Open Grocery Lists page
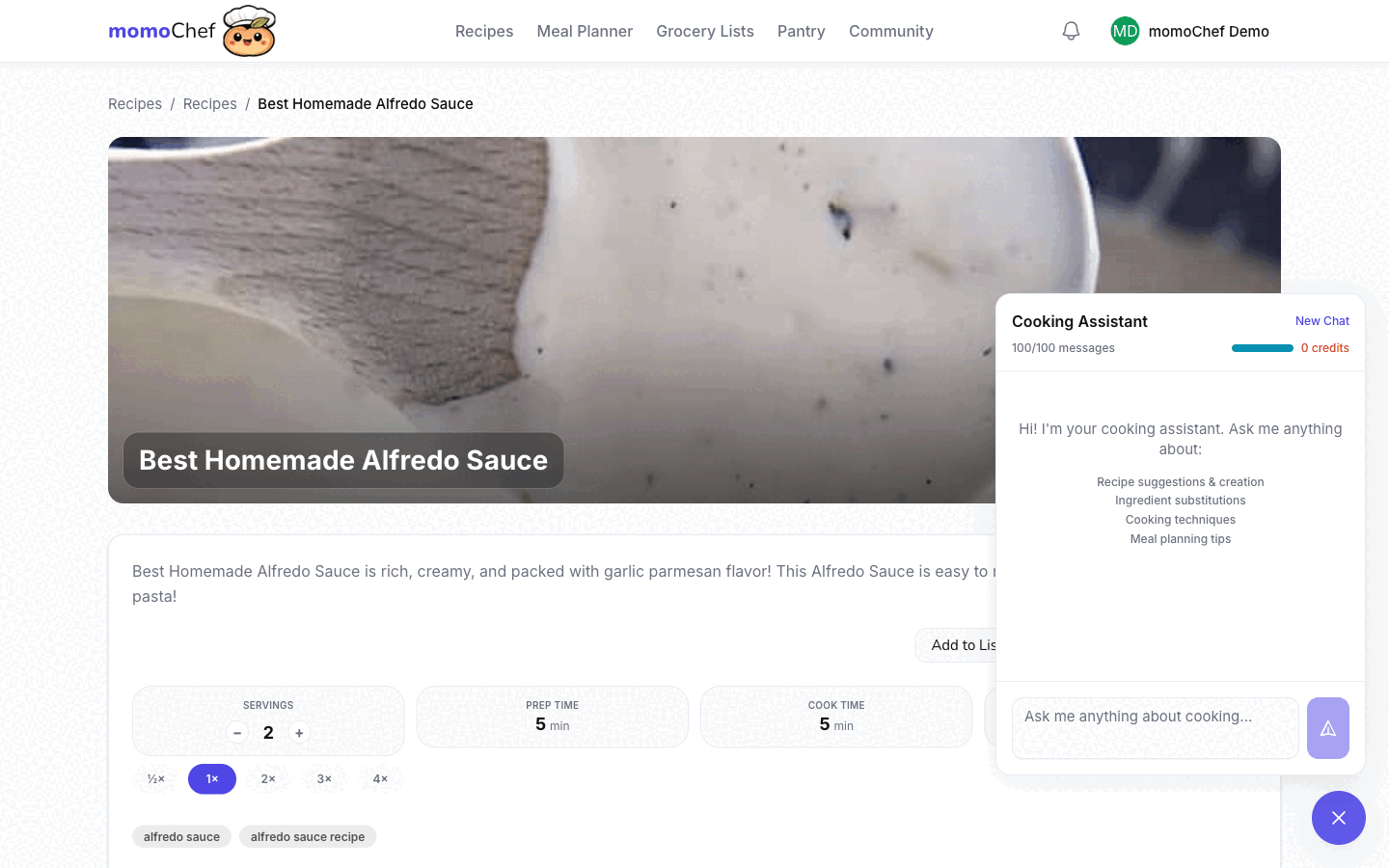This screenshot has width=1389, height=868. tap(705, 31)
